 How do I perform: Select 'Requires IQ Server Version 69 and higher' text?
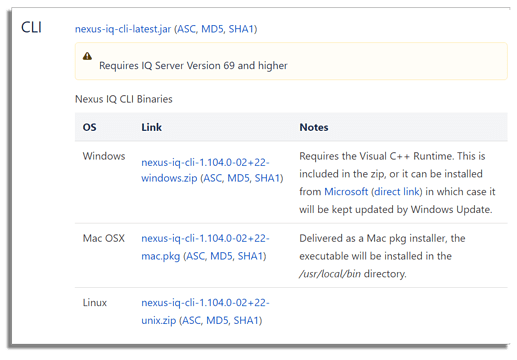[x=193, y=65]
